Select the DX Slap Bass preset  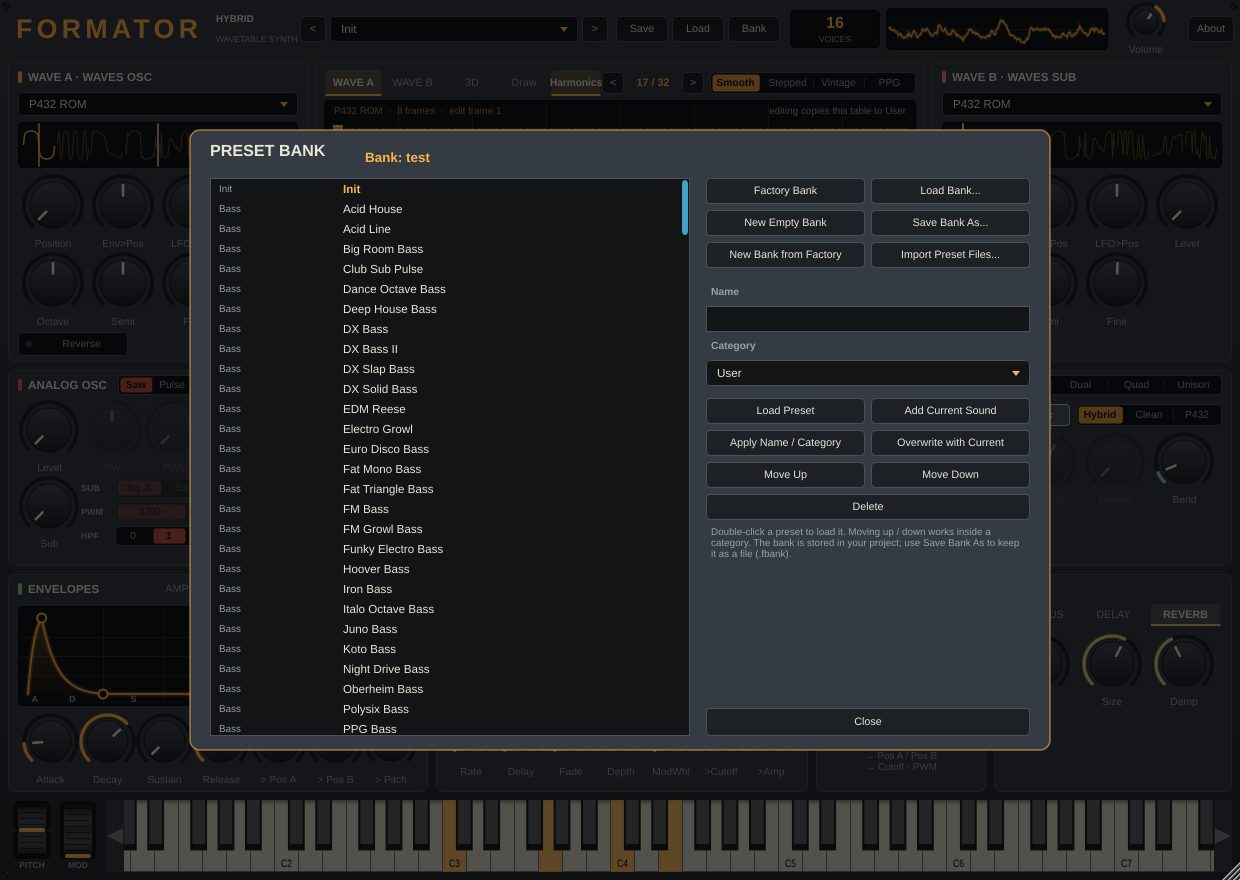tap(446, 369)
